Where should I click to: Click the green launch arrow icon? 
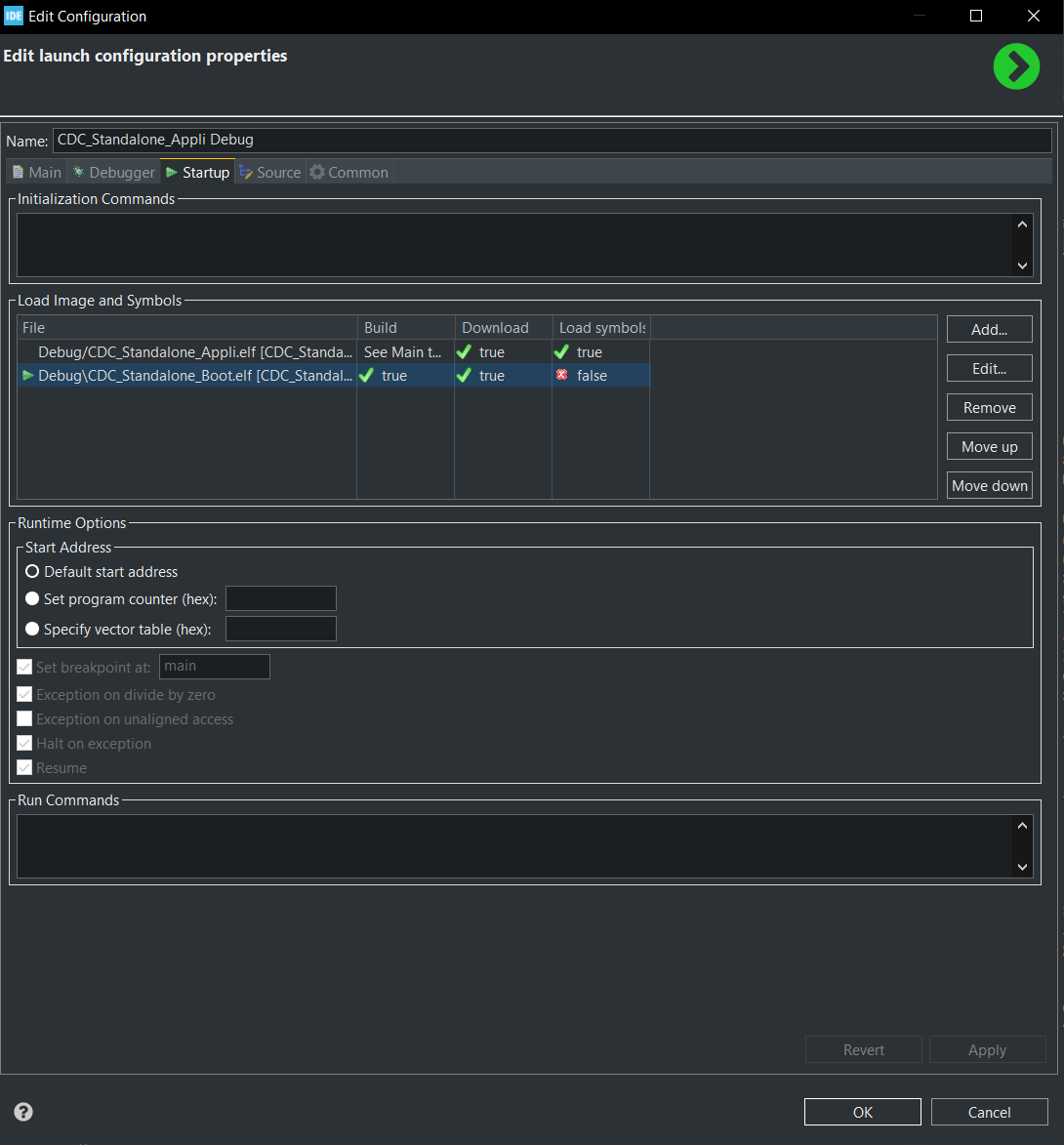1016,67
